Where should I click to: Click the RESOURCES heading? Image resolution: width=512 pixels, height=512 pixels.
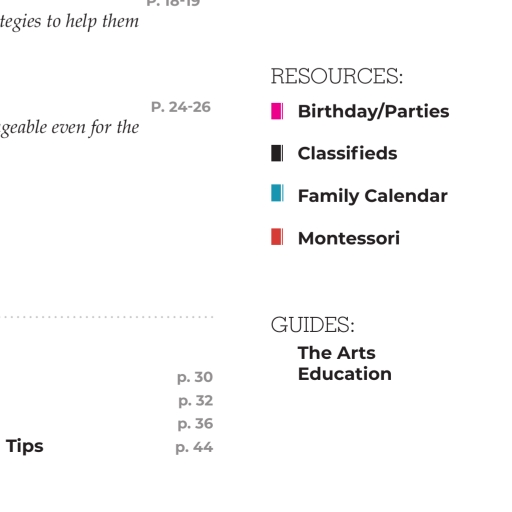click(x=337, y=76)
